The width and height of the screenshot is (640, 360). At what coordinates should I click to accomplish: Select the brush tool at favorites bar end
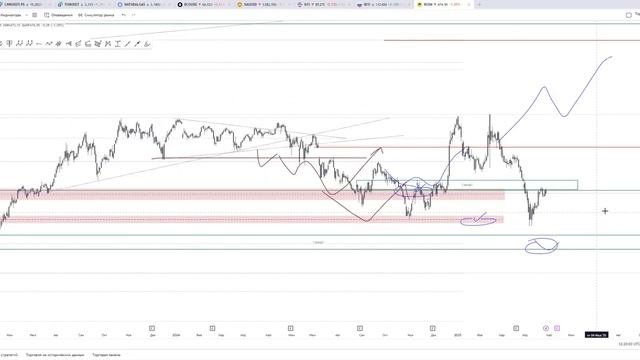[147, 43]
